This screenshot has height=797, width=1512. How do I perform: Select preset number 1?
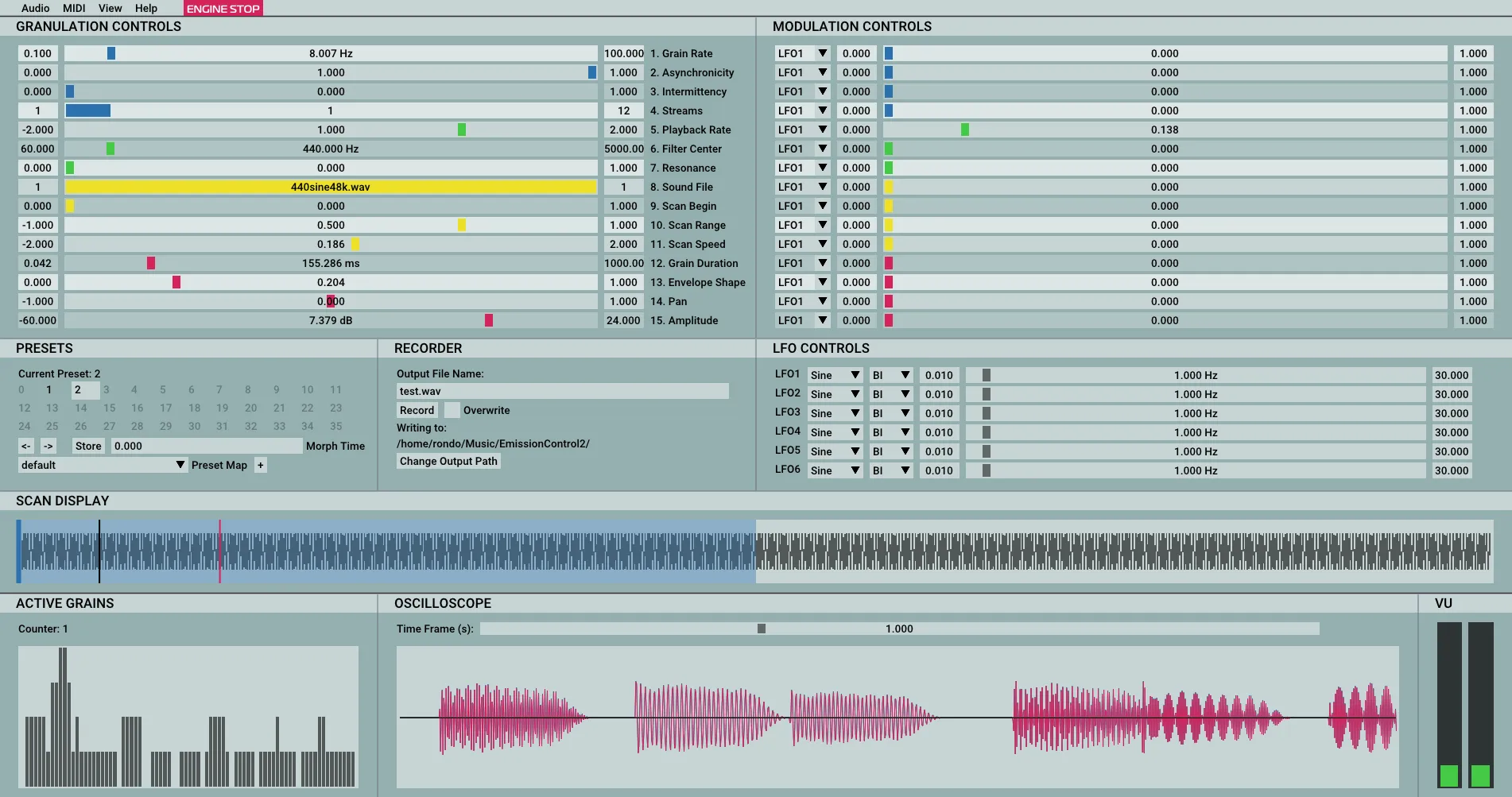[48, 389]
